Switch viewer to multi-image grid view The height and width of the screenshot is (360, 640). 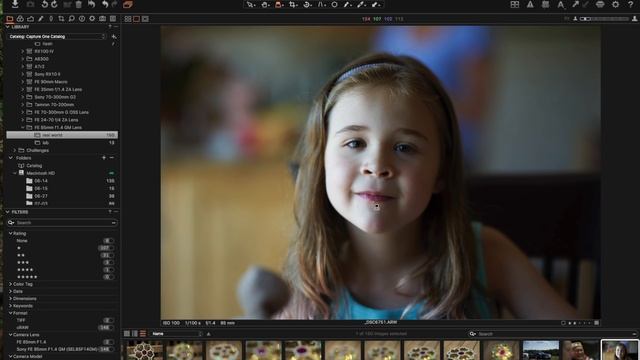click(128, 19)
